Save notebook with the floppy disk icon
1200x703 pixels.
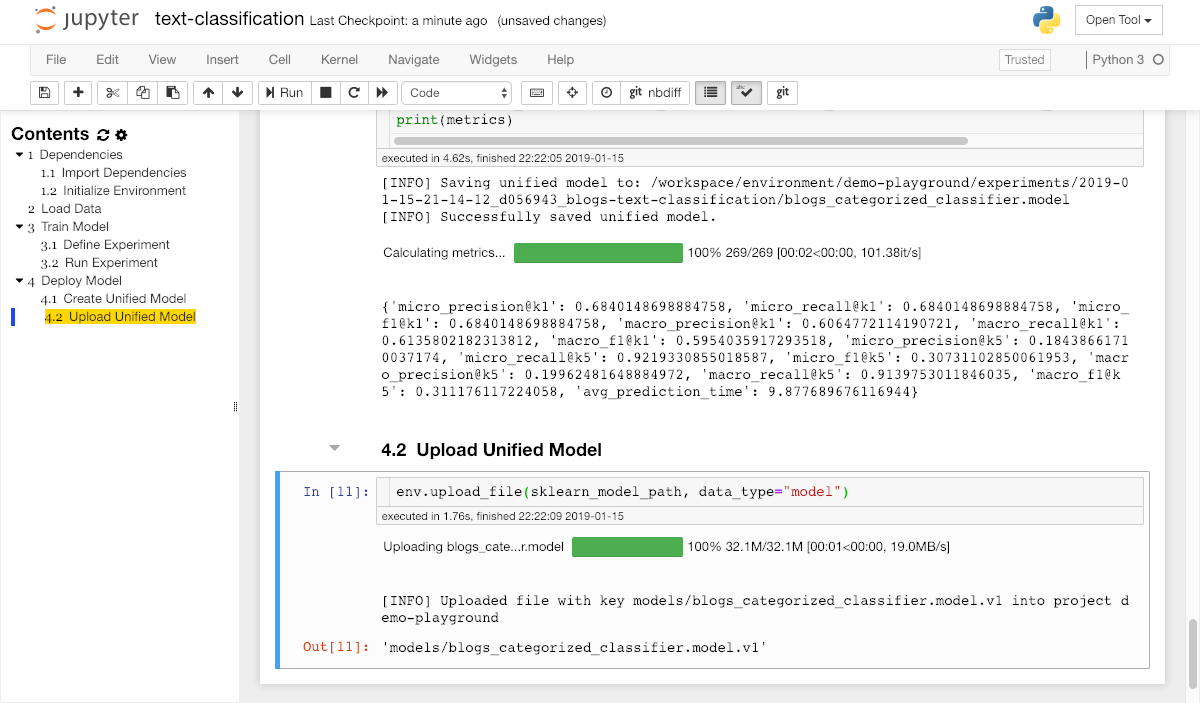[x=44, y=93]
